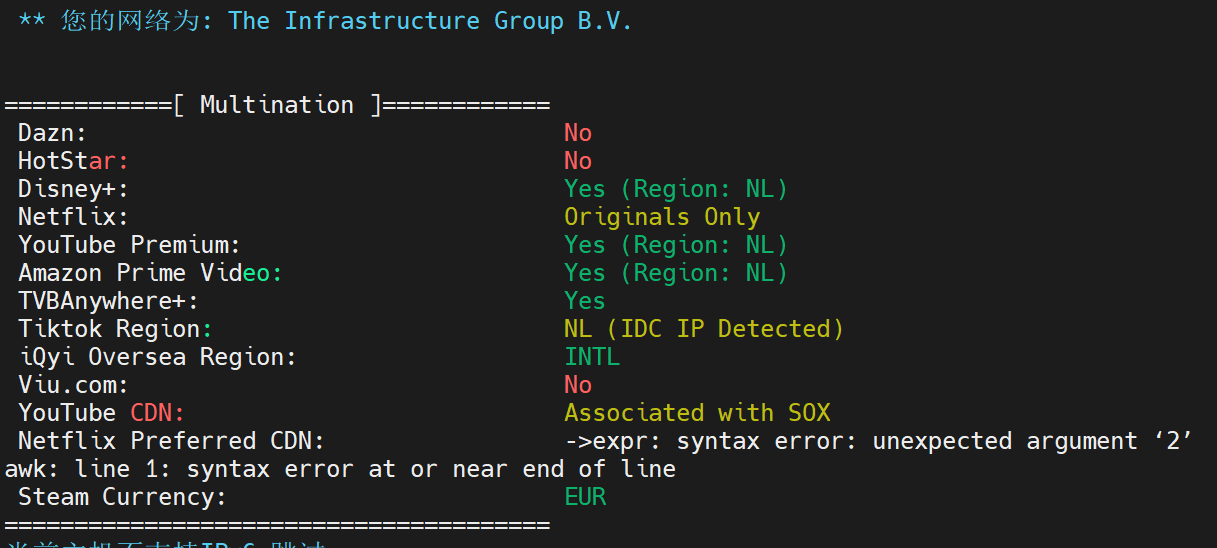Select the Steam Currency label
The height and width of the screenshot is (548, 1217).
click(123, 497)
